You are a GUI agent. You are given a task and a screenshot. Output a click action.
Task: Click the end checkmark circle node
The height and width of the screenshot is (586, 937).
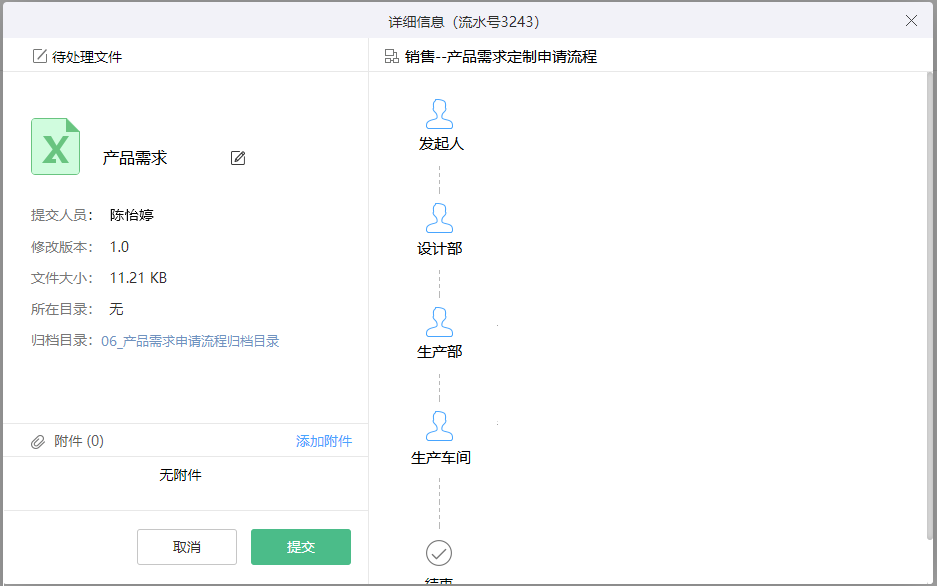439,552
